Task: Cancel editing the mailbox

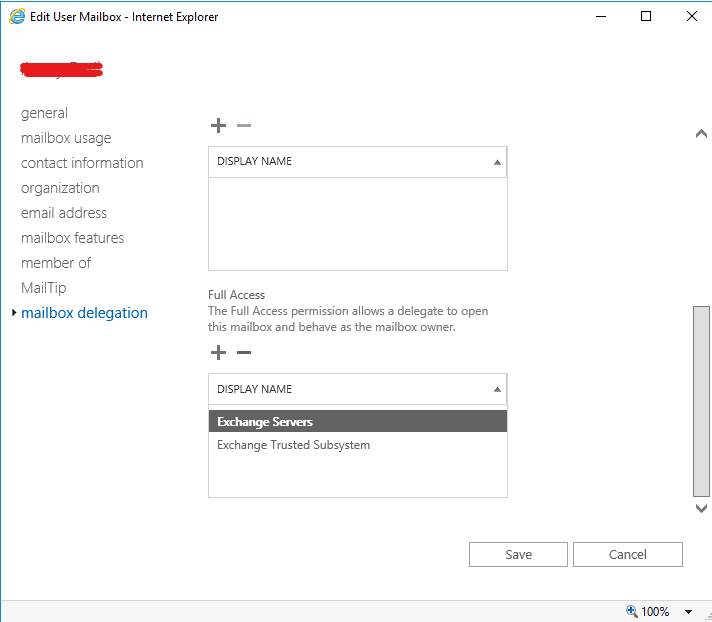Action: coord(628,554)
